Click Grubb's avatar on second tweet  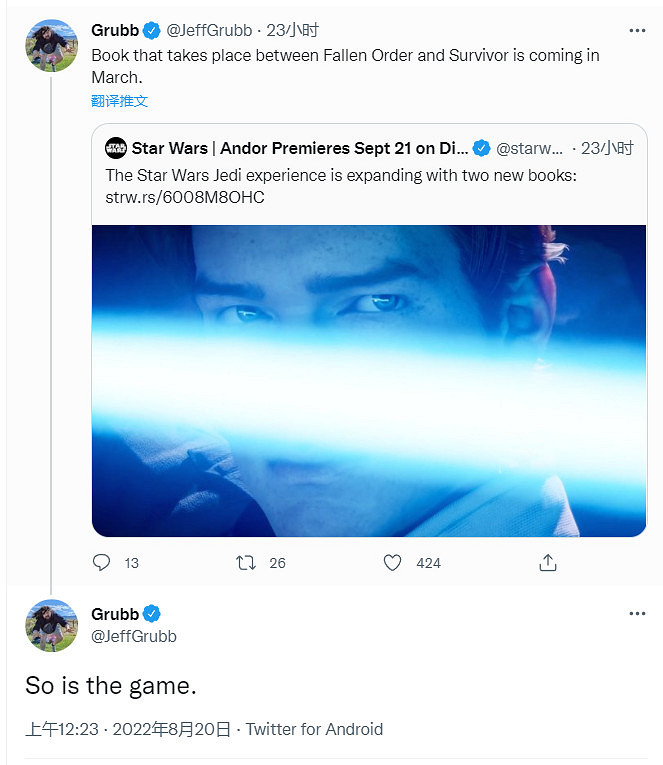tap(51, 625)
